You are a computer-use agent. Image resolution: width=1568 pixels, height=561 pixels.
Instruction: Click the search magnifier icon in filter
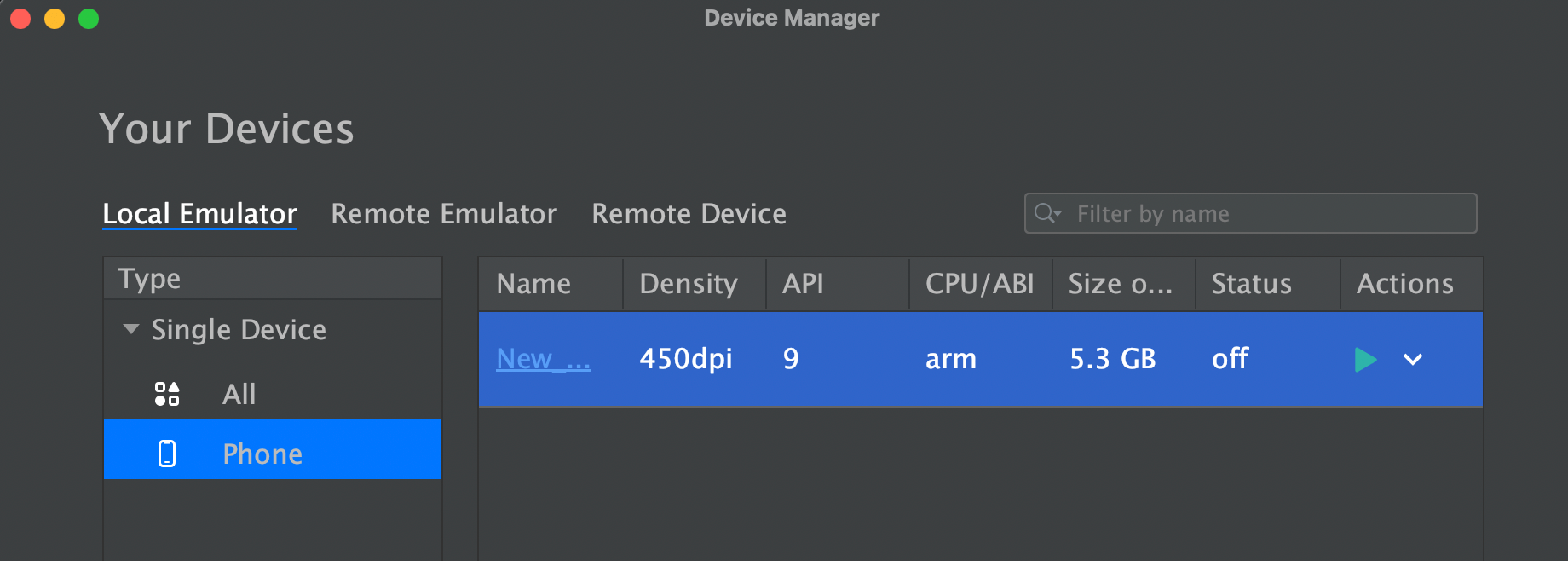tap(1046, 213)
